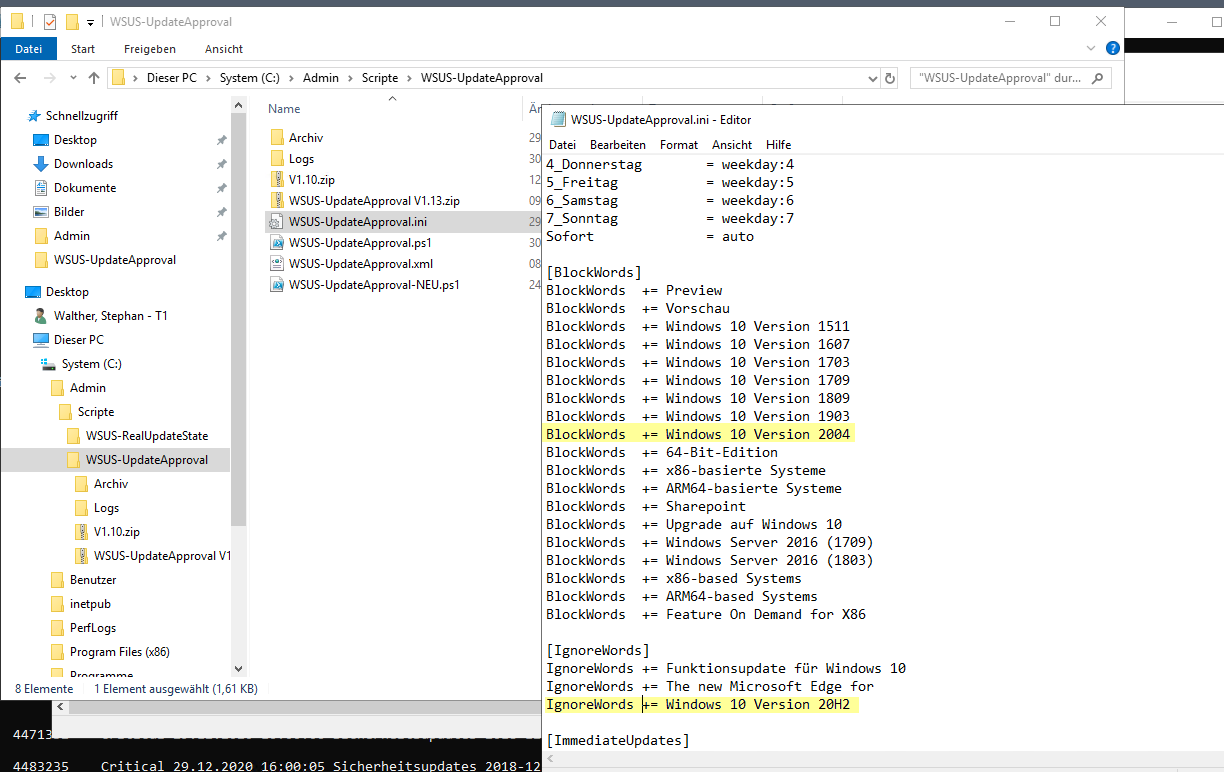The height and width of the screenshot is (772, 1224).
Task: Select WSUS-UpdateApproval.ini in the file list
Action: [358, 222]
